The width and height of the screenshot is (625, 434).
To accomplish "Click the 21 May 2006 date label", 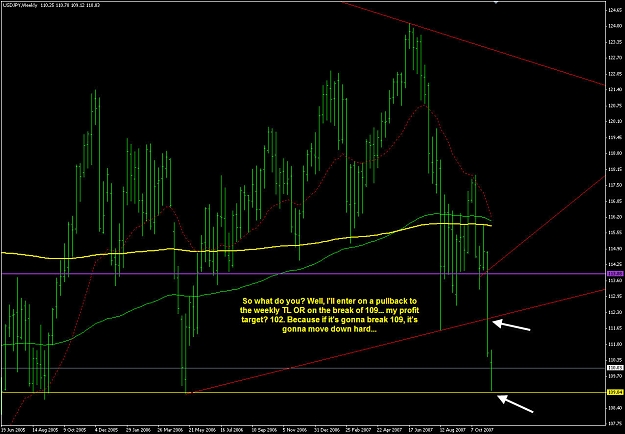I will click(200, 430).
